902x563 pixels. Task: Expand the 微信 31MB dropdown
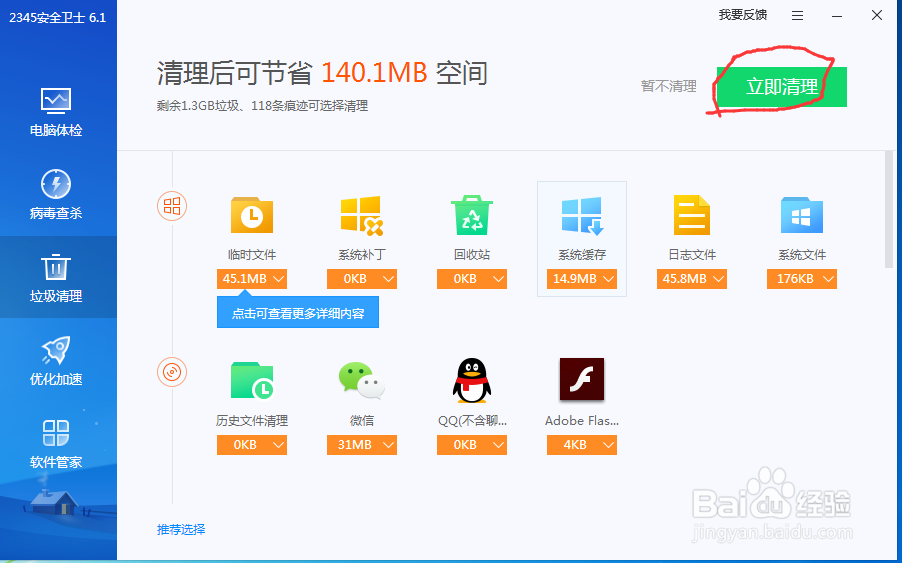tap(362, 445)
